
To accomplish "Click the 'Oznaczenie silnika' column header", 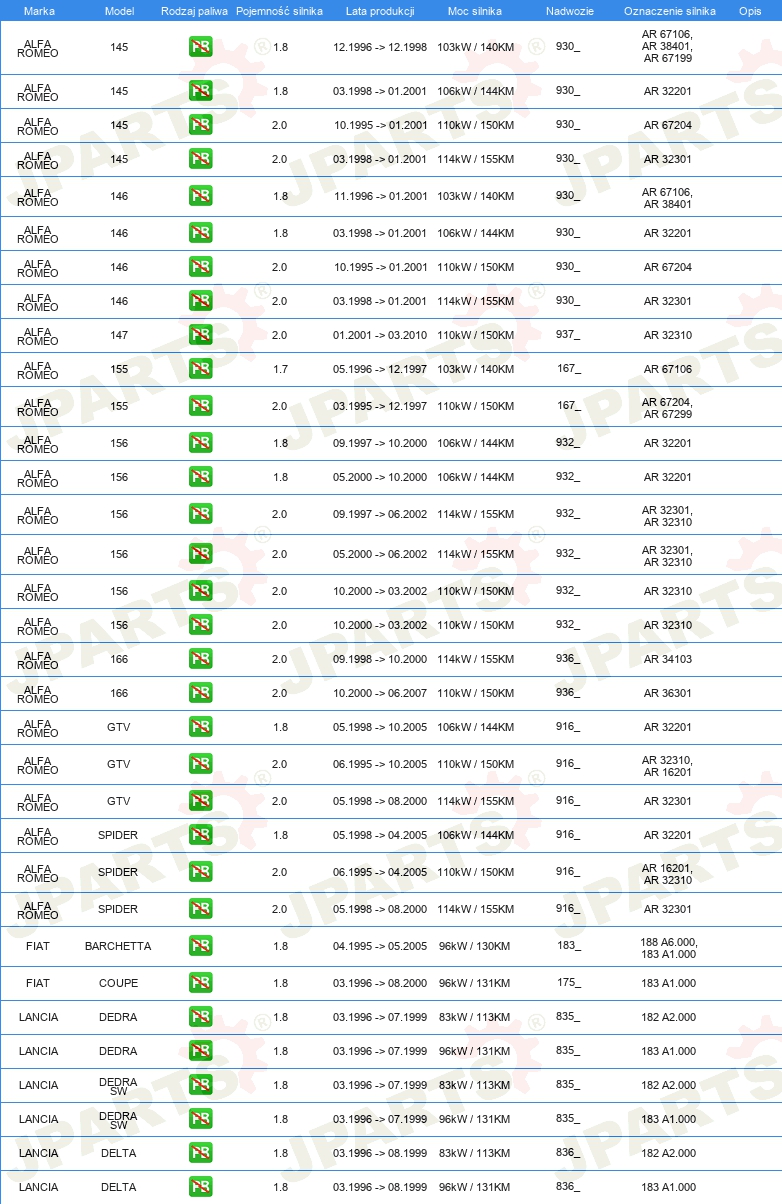I will (669, 11).
